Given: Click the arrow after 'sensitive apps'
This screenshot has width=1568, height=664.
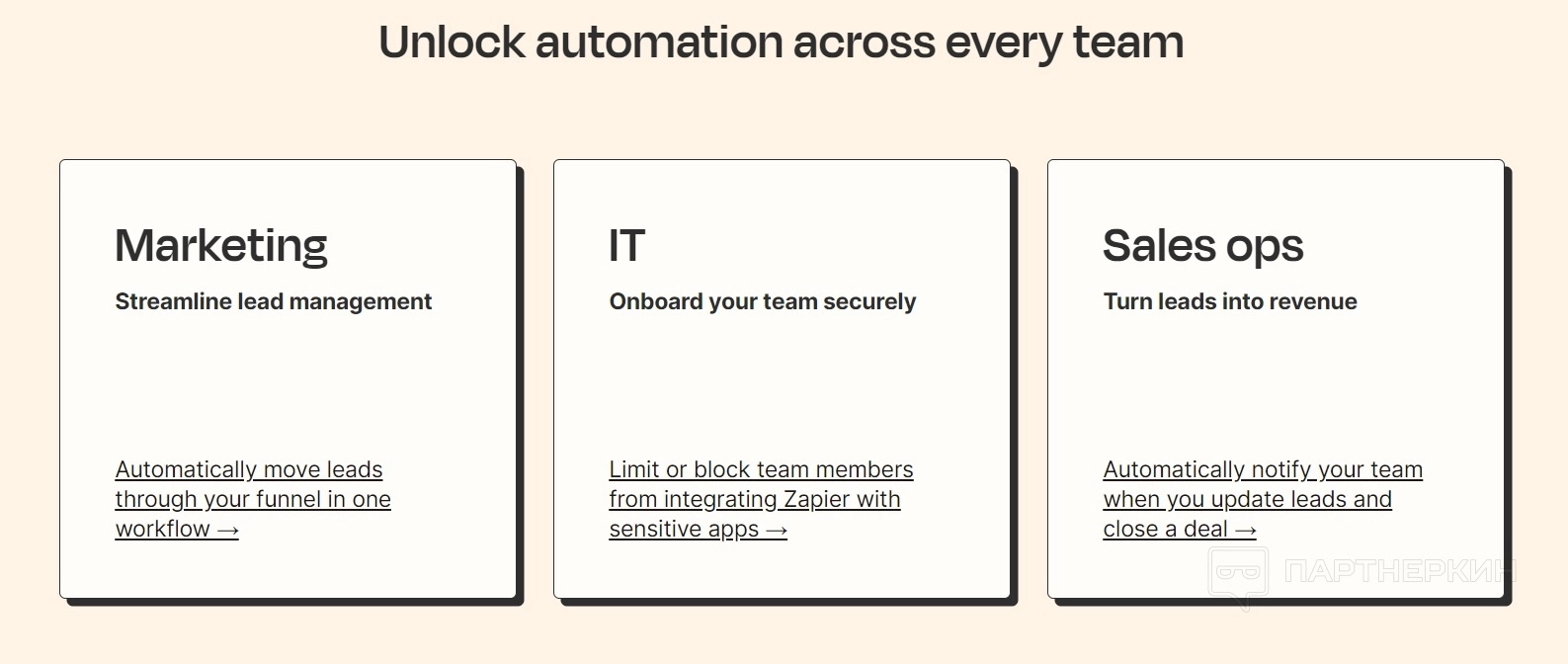Looking at the screenshot, I should (777, 531).
